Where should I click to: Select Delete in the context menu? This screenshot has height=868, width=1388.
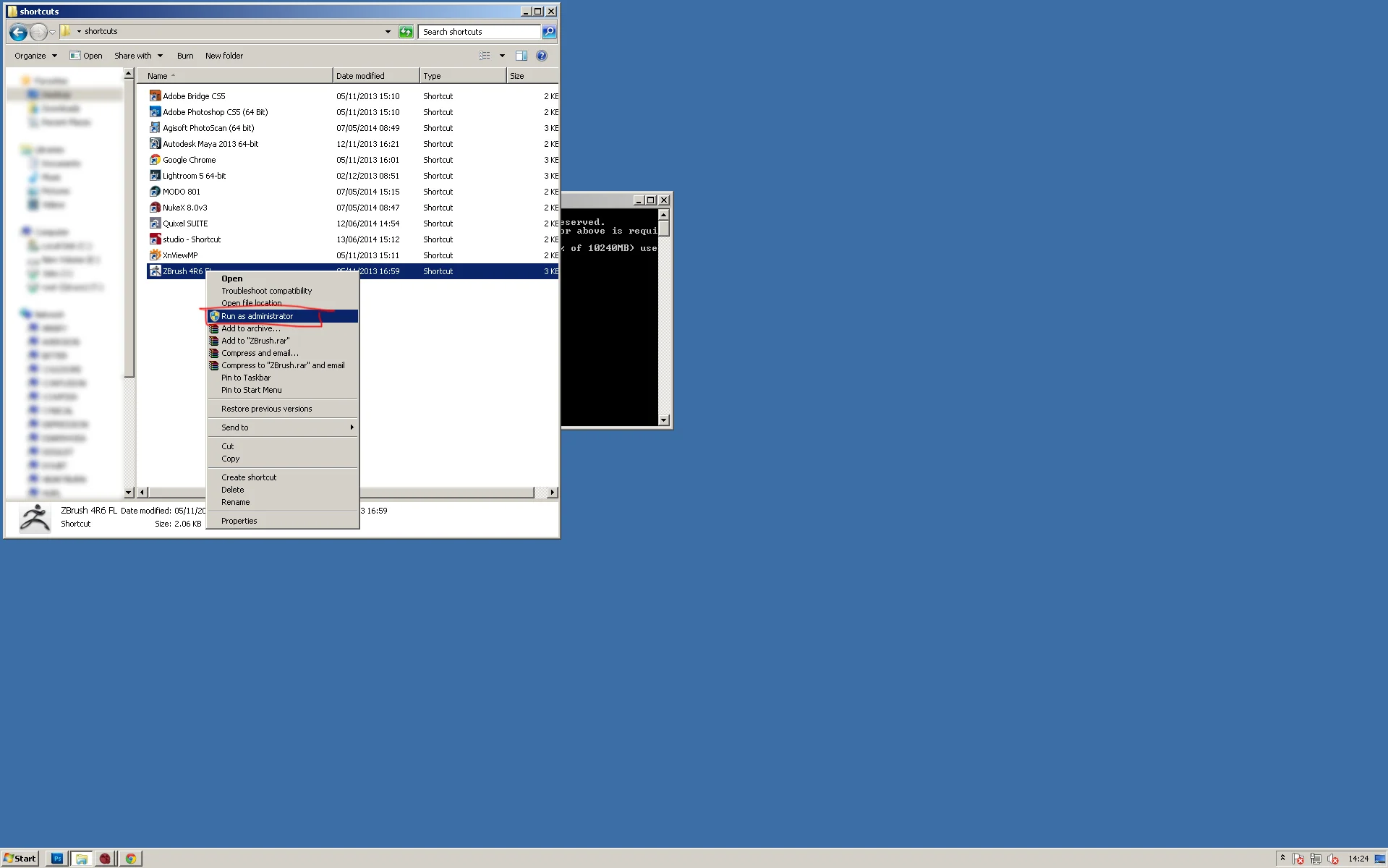point(282,490)
